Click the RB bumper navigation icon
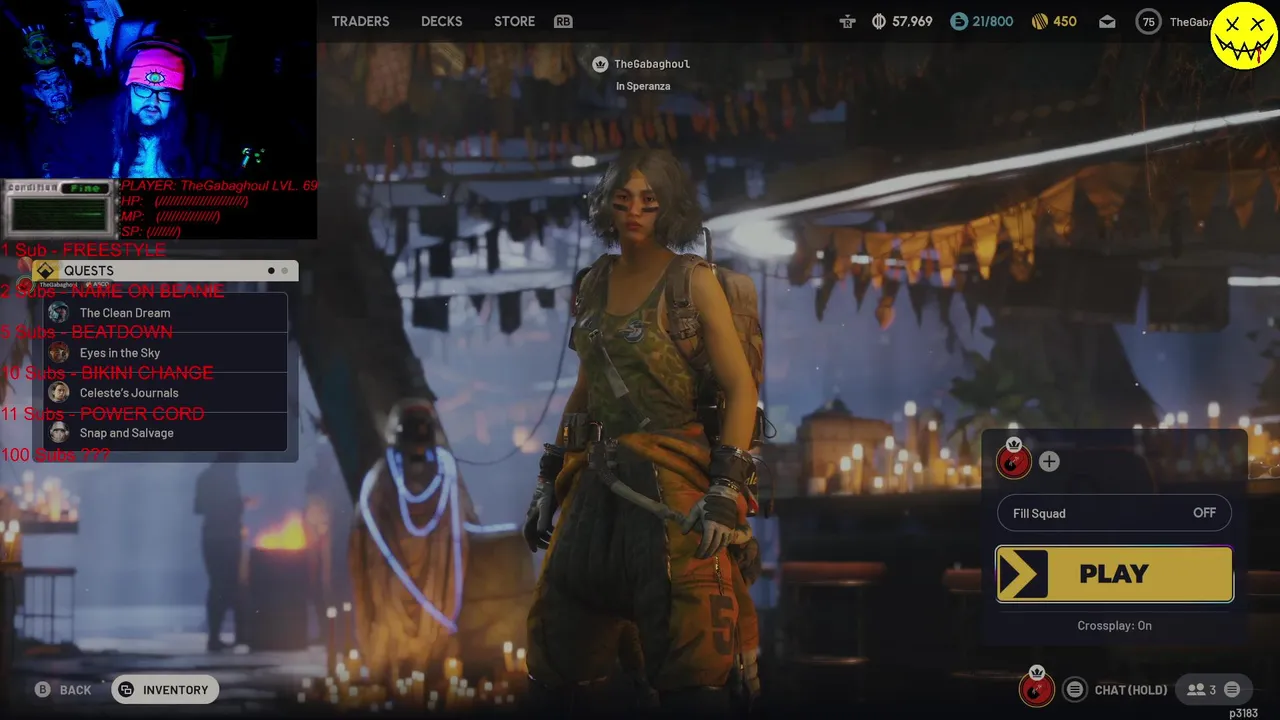This screenshot has height=720, width=1280. tap(563, 21)
